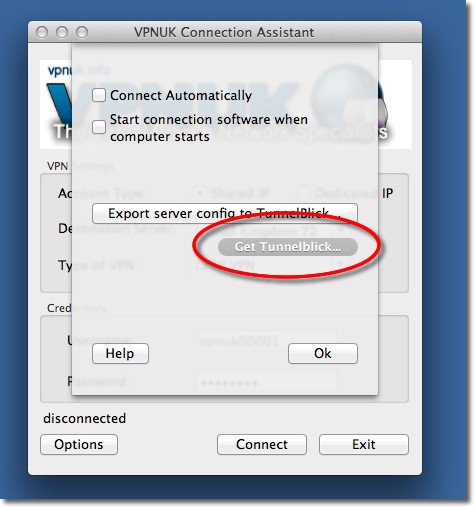Open the Options button at bottom

click(x=79, y=444)
